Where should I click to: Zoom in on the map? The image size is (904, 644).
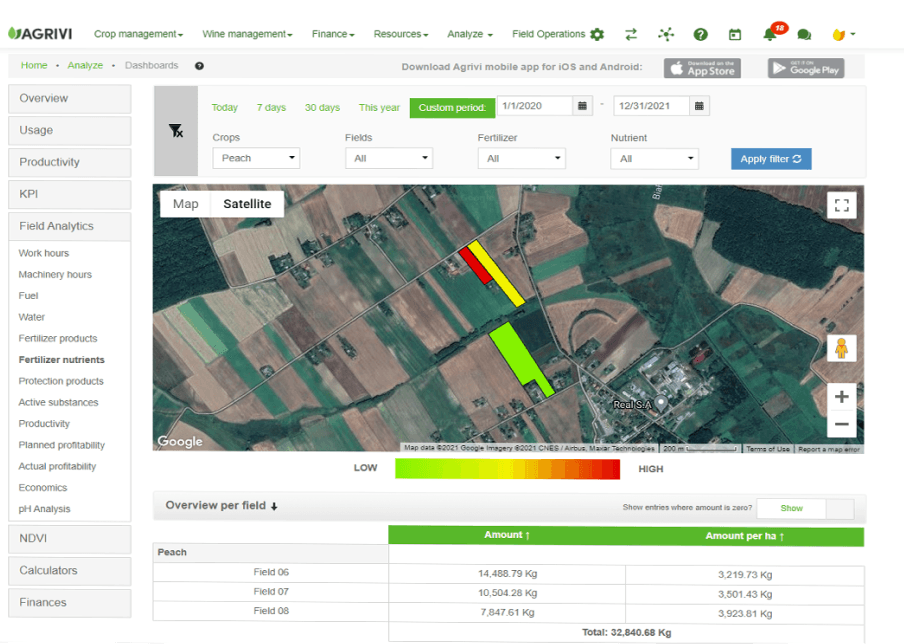coord(841,397)
